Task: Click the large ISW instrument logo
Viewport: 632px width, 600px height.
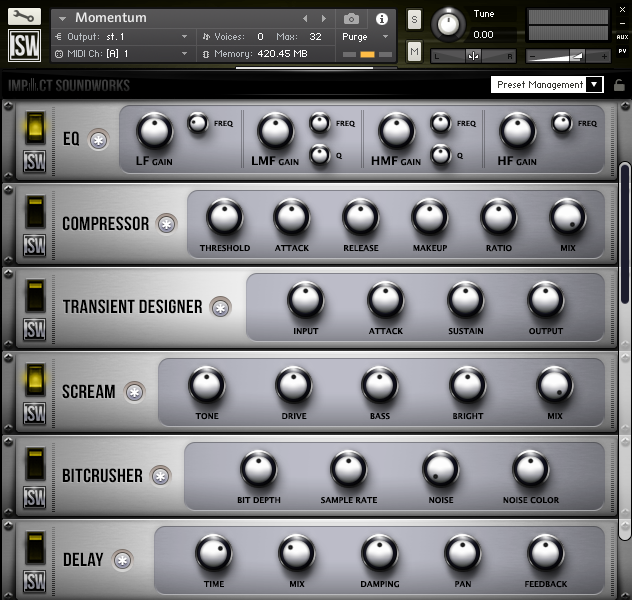Action: (24, 45)
